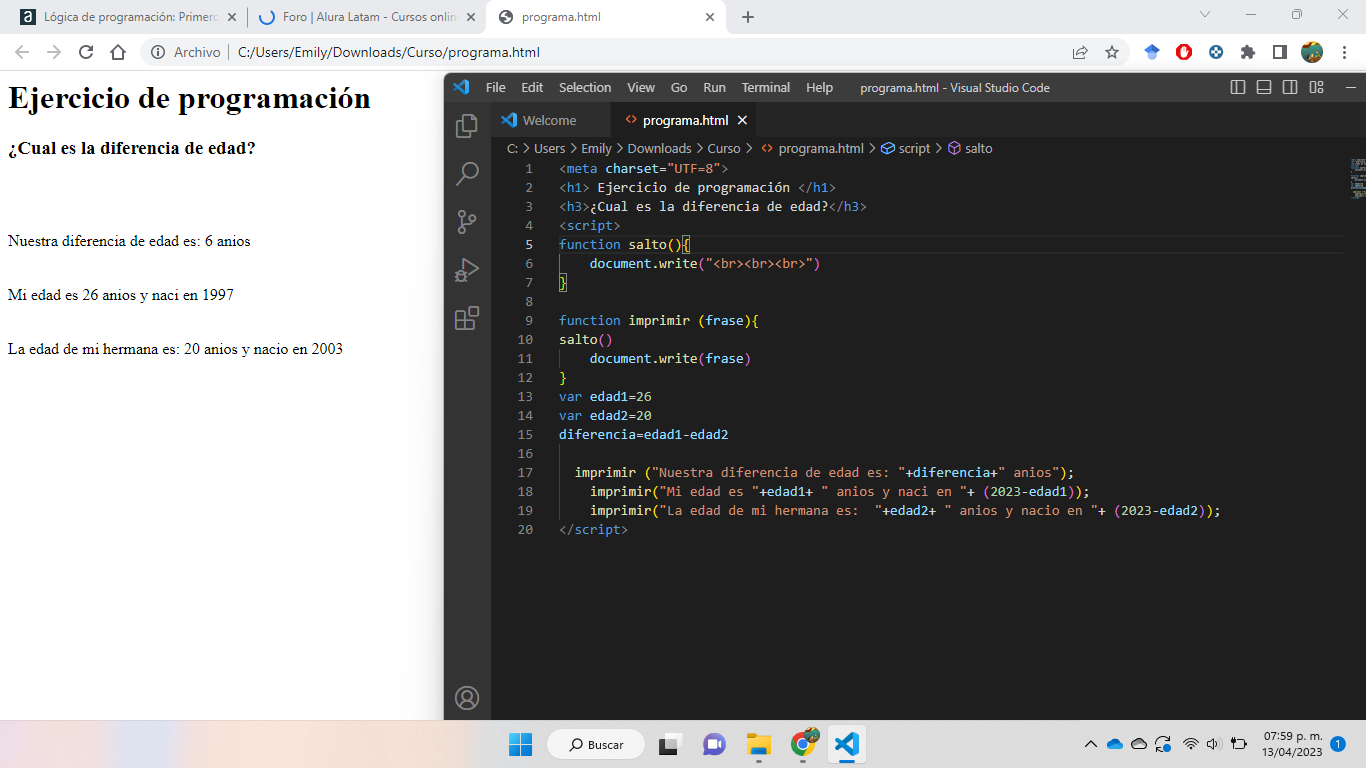Click the VS Code logo icon
The width and height of the screenshot is (1366, 768).
click(x=461, y=87)
